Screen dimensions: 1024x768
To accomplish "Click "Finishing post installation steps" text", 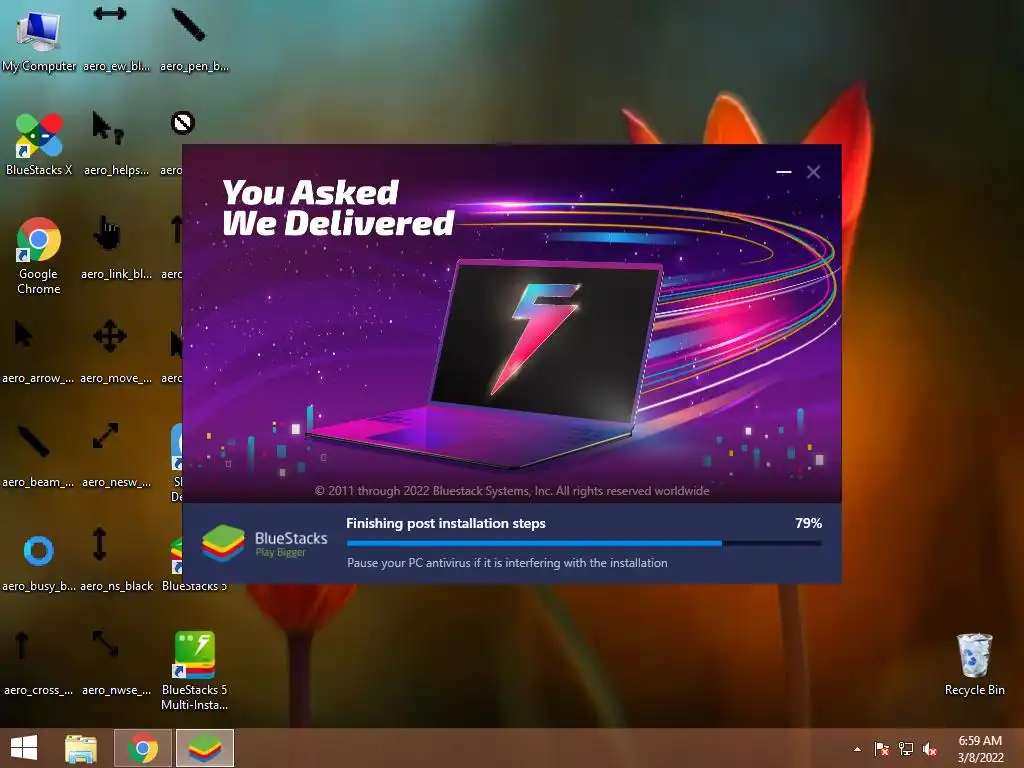I will click(x=445, y=523).
